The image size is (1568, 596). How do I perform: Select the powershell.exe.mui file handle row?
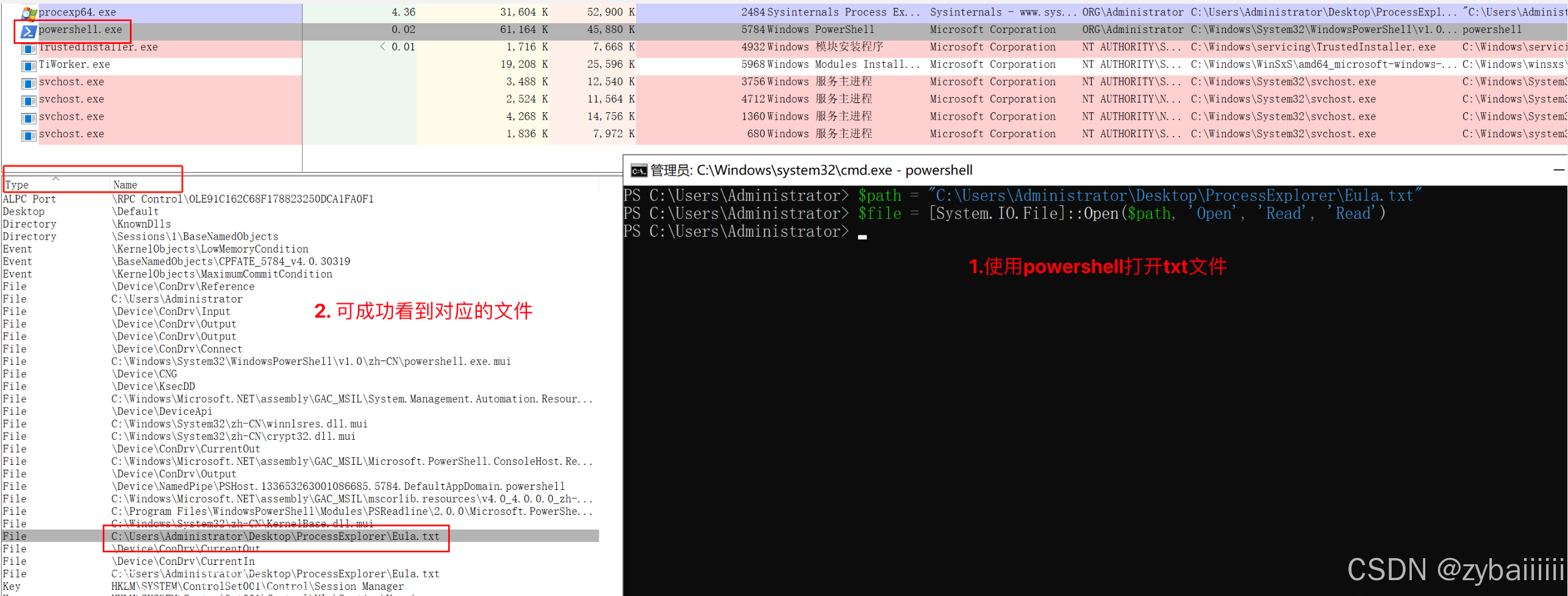click(301, 362)
